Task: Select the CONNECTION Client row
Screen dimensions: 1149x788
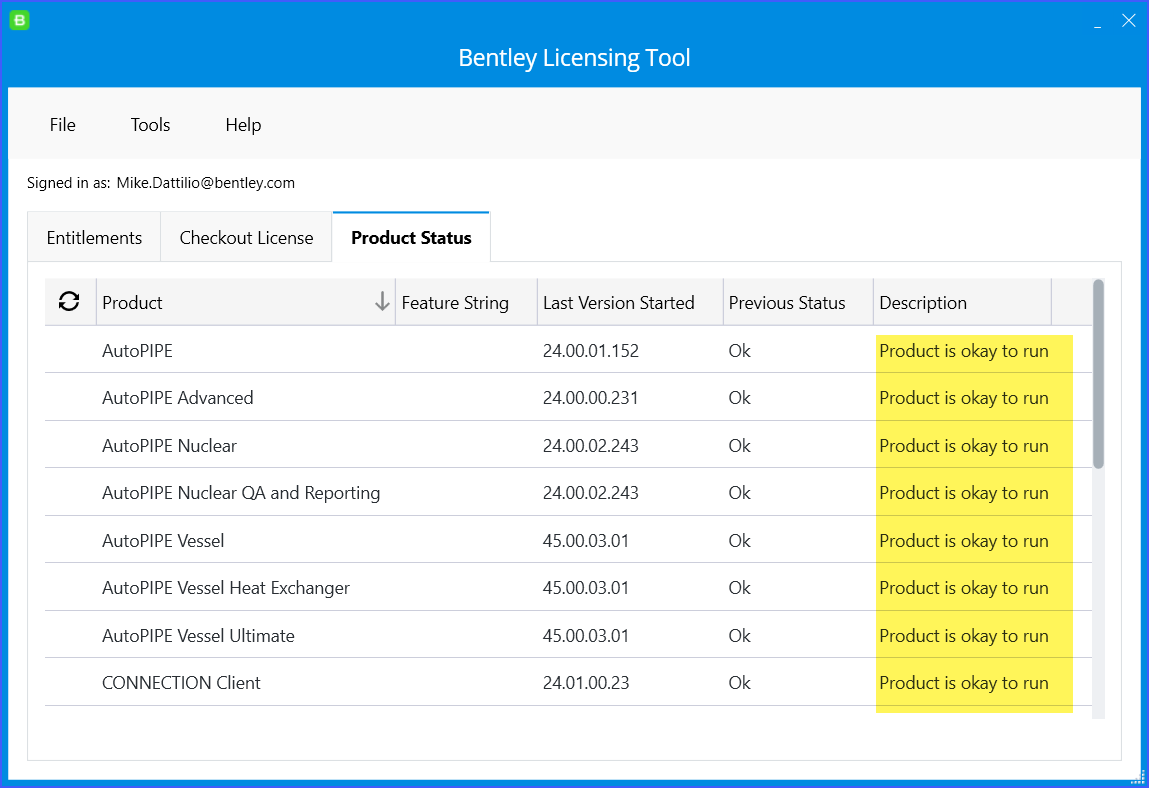Action: (181, 683)
